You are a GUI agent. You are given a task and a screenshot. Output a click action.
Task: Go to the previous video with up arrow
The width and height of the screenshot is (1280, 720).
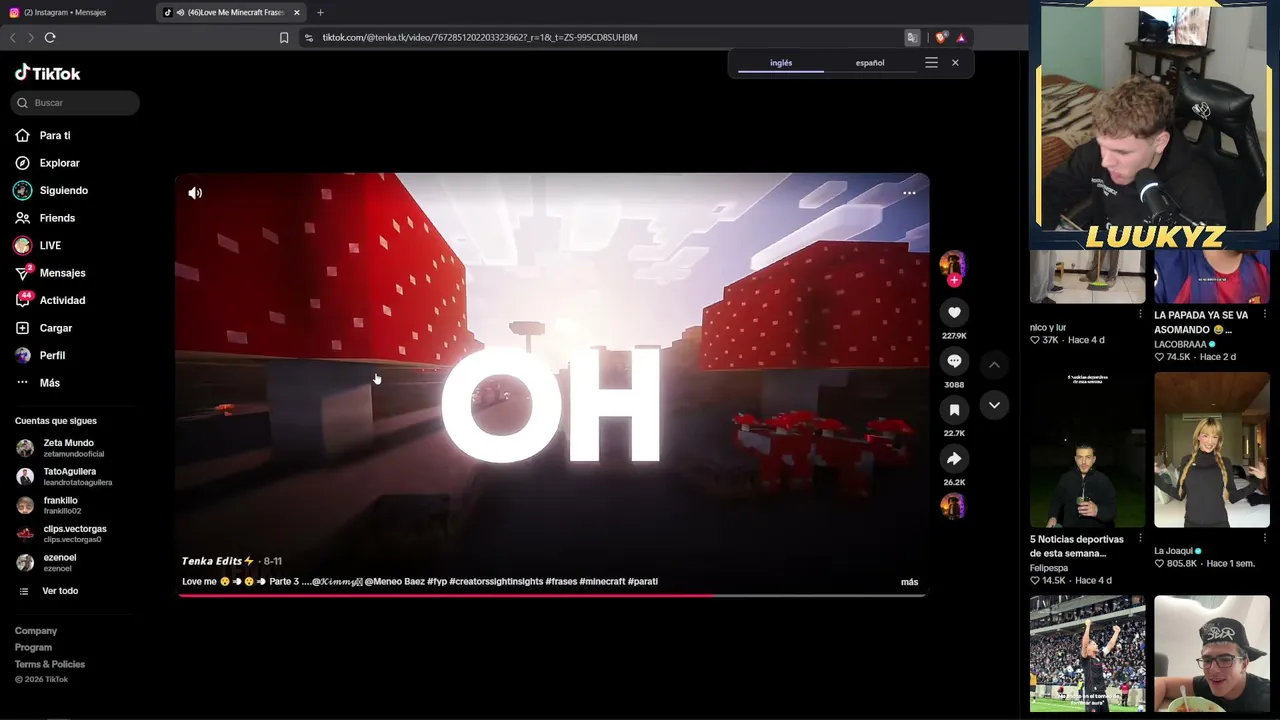point(994,365)
